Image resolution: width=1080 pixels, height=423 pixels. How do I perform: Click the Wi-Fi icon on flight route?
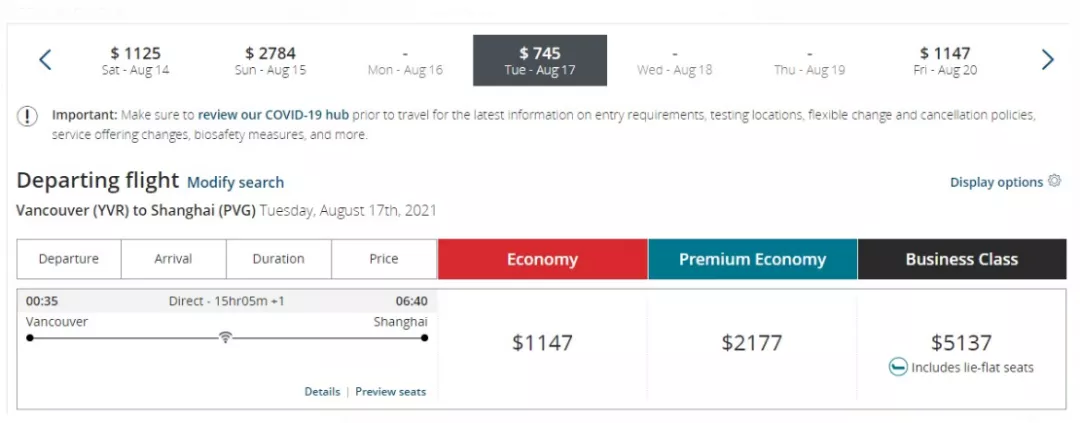[225, 337]
